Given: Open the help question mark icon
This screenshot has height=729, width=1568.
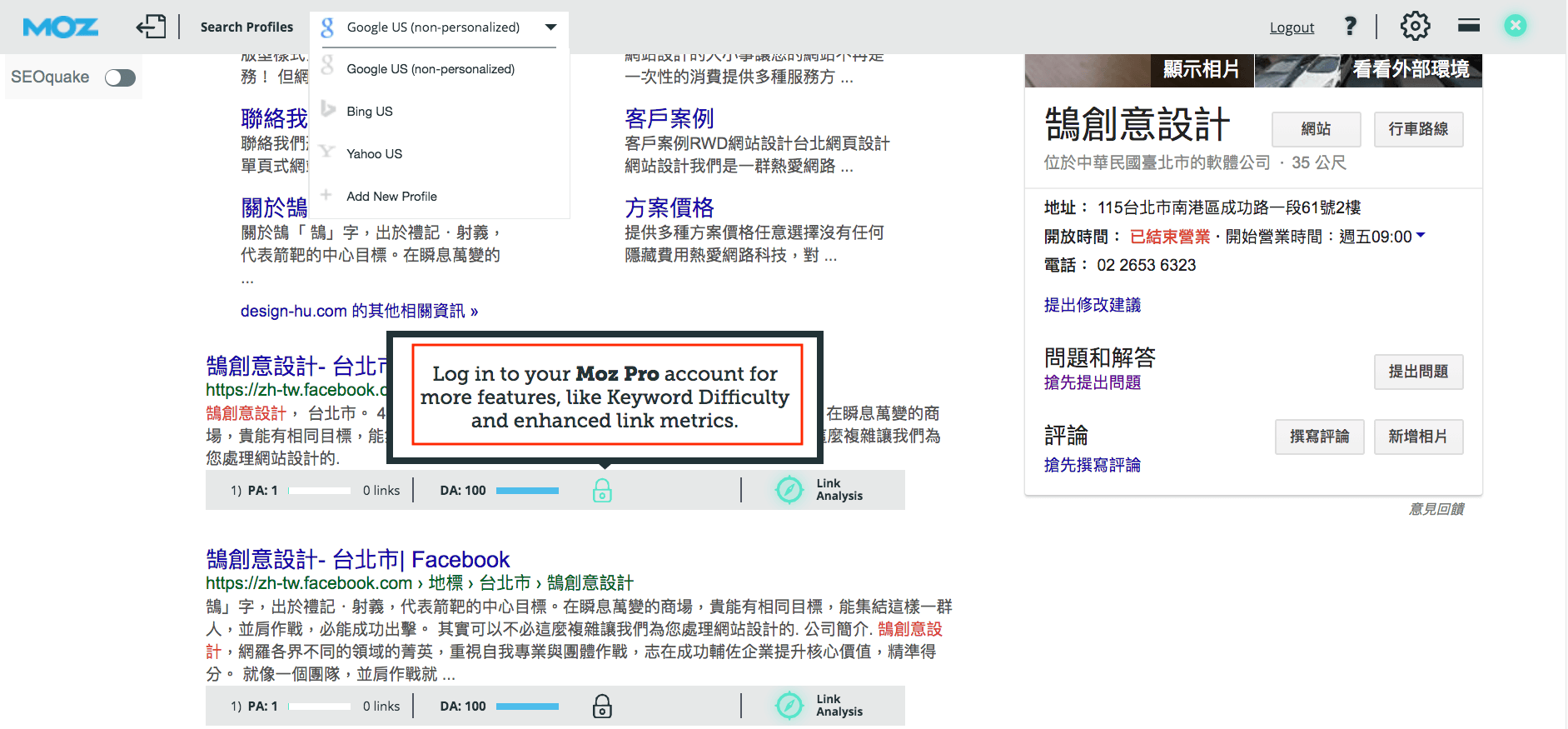Looking at the screenshot, I should coord(1350,26).
